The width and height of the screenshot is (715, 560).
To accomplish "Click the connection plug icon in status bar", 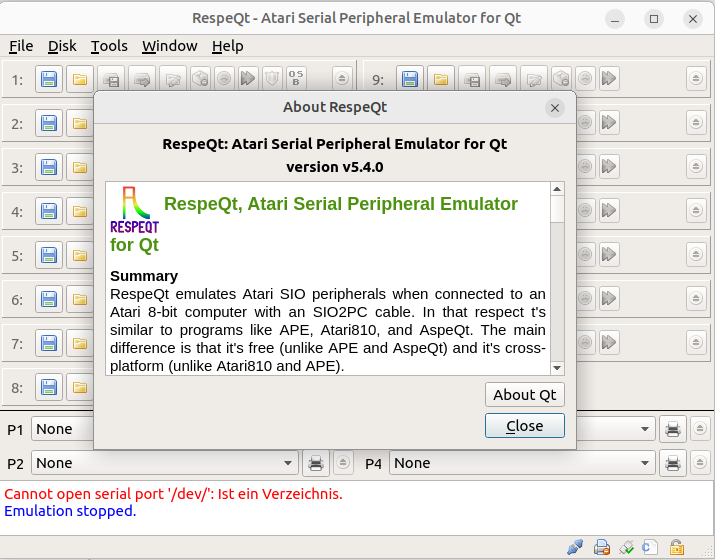I will 575,547.
